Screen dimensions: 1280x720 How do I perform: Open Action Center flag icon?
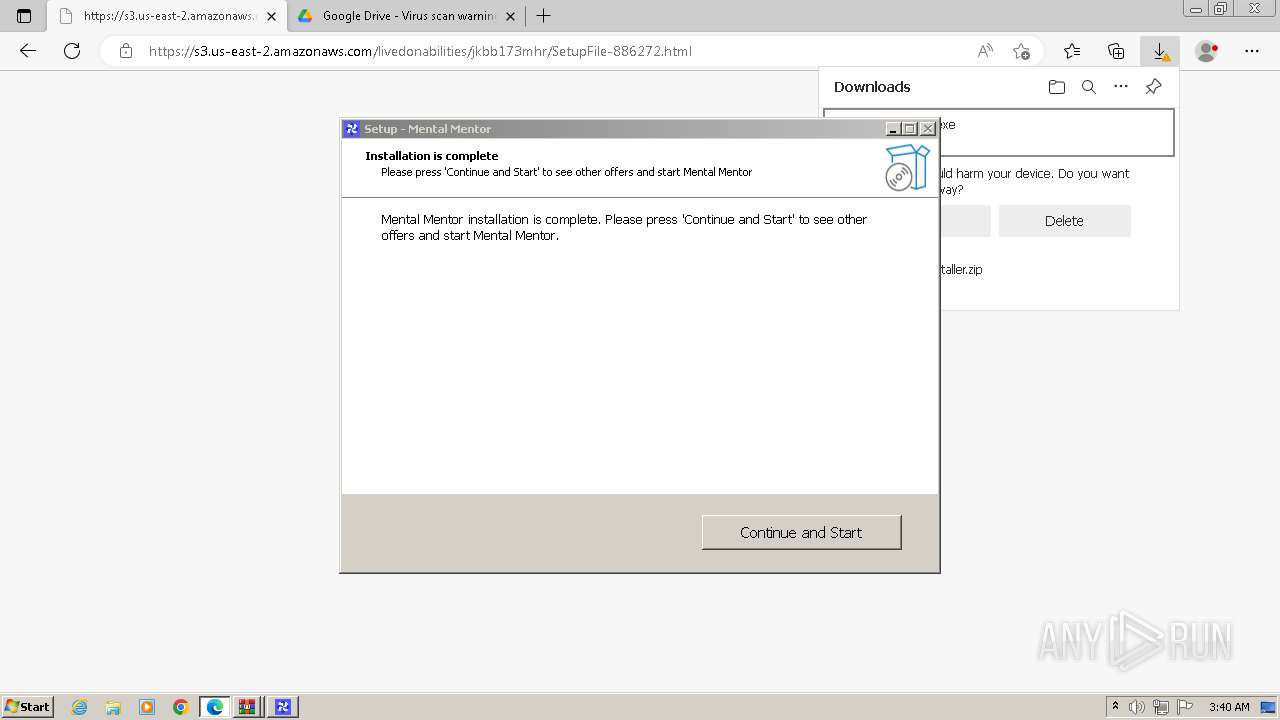(1184, 707)
